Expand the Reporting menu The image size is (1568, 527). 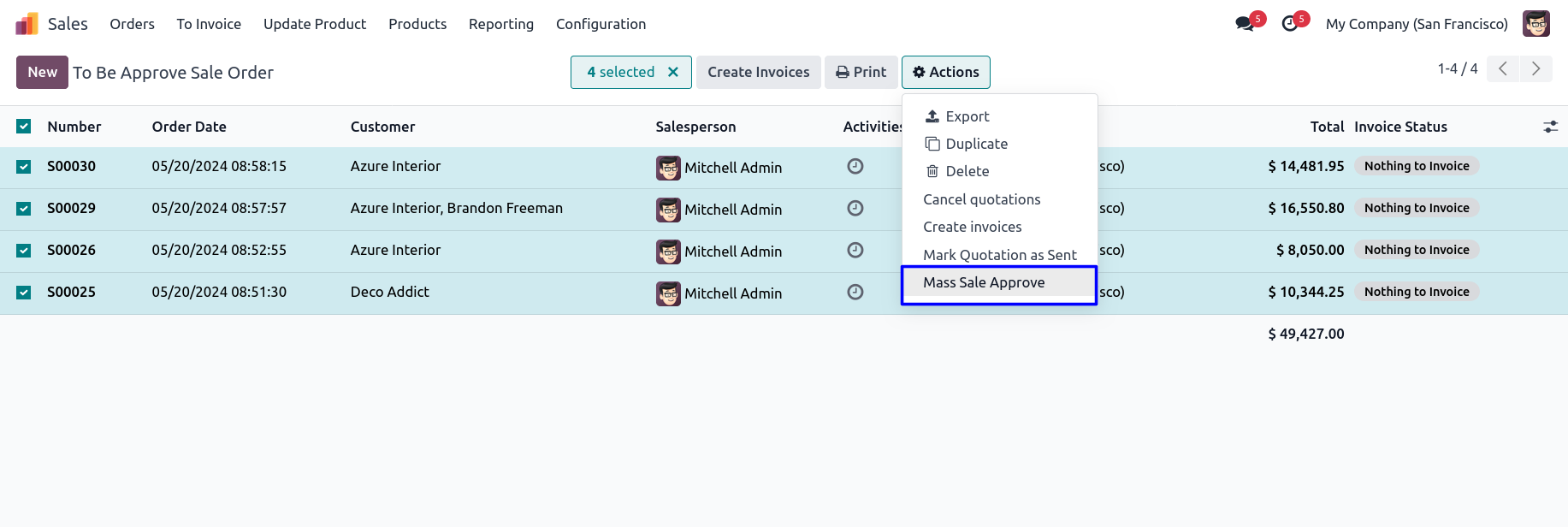coord(500,24)
